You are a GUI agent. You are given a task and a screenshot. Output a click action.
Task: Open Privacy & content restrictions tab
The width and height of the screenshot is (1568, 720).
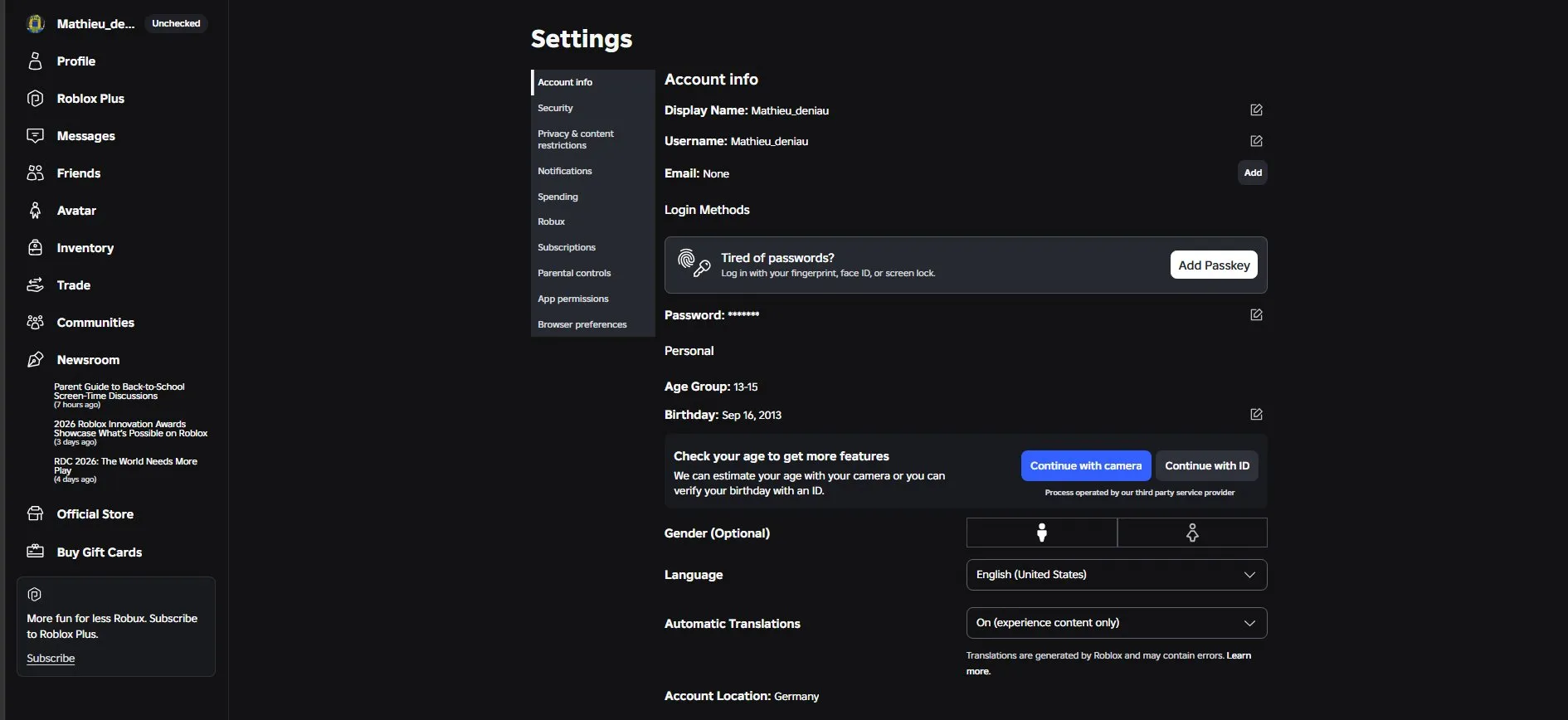[x=593, y=139]
